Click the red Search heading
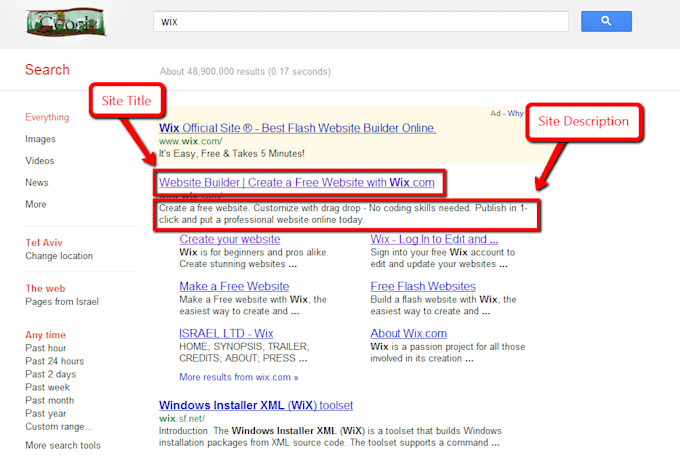Screen dimensions: 680x461 coord(47,70)
